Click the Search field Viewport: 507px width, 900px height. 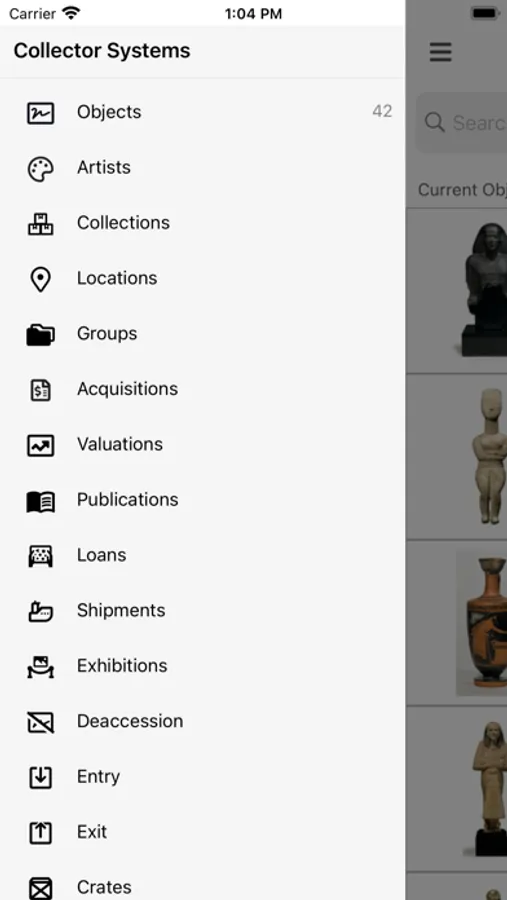click(461, 122)
